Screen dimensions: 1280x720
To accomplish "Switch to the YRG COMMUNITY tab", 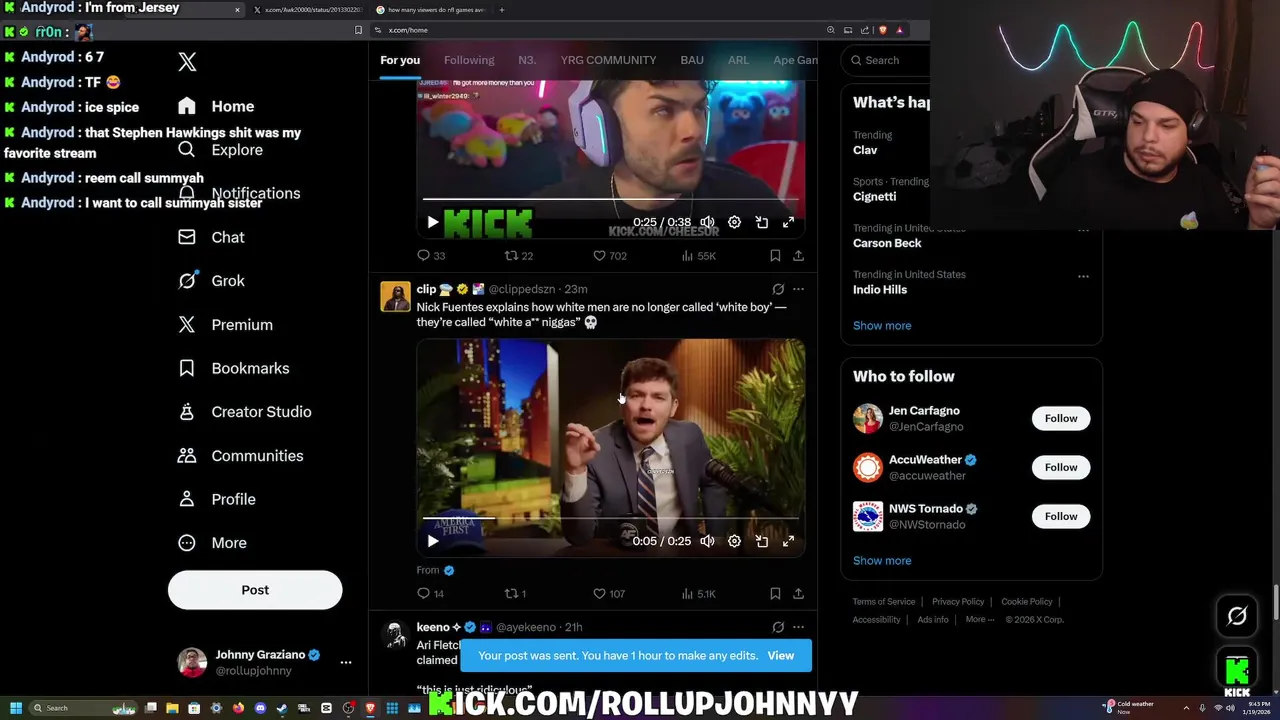I will 608,60.
